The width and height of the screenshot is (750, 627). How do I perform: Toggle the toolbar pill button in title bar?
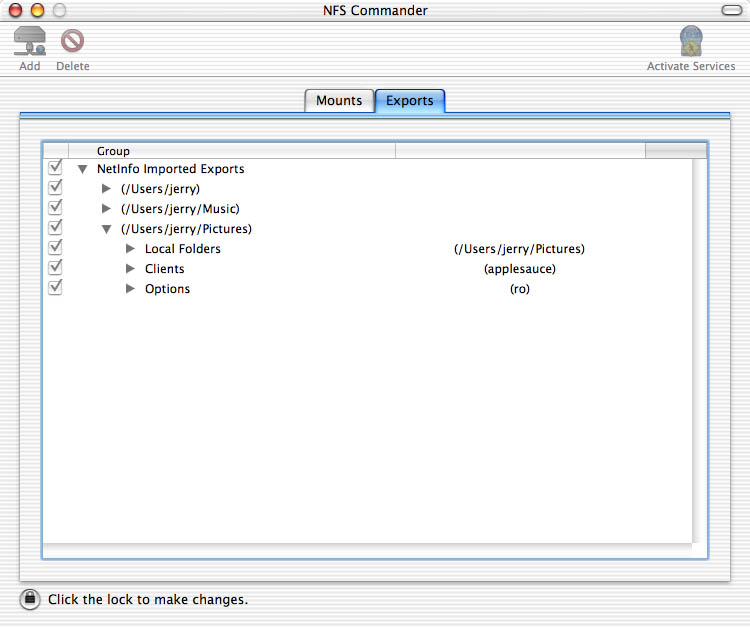click(x=732, y=10)
